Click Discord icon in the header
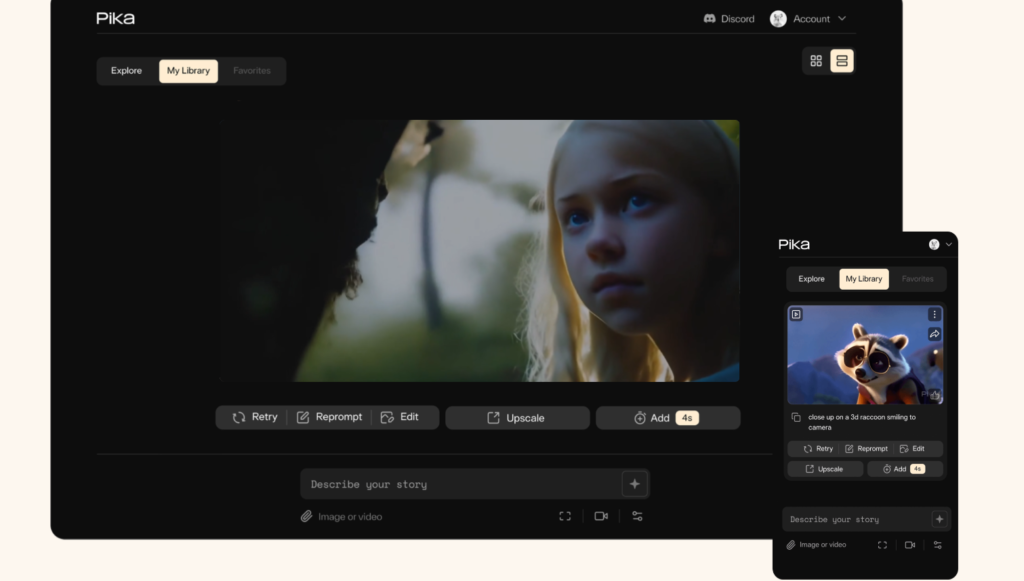This screenshot has width=1024, height=581. coord(710,19)
